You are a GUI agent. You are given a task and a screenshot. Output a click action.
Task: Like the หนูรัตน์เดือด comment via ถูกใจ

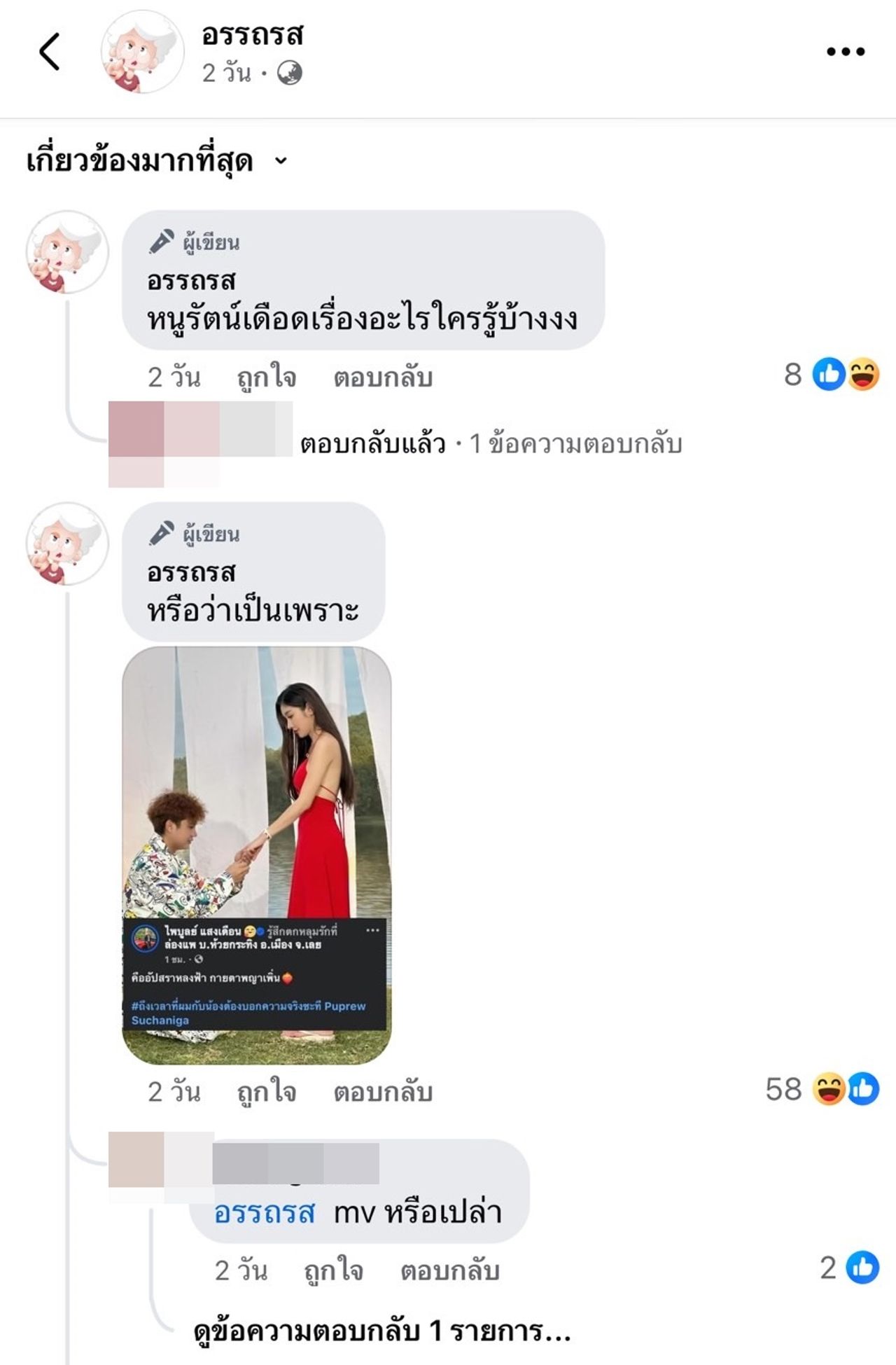point(267,377)
